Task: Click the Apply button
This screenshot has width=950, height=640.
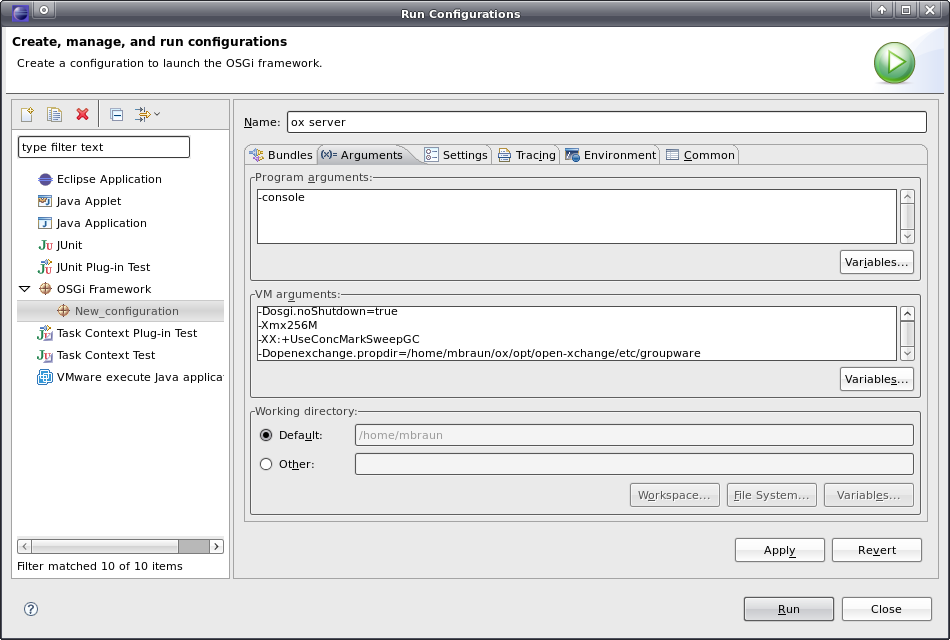Action: (x=779, y=550)
